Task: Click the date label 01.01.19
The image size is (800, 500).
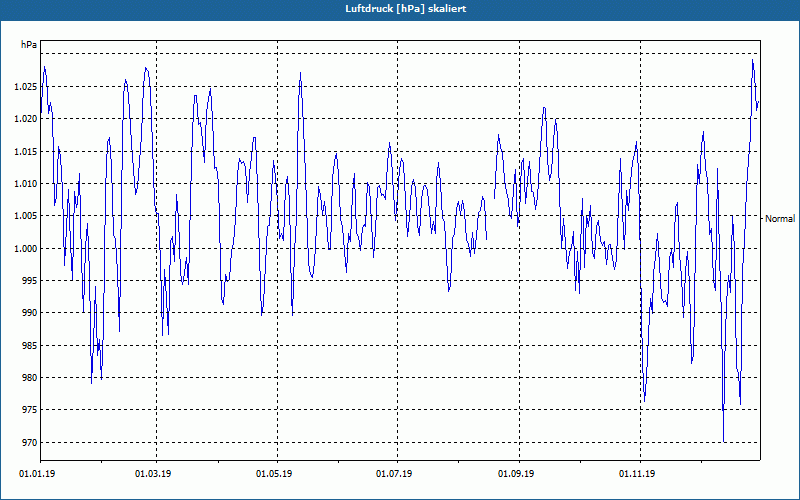Action: [x=37, y=474]
